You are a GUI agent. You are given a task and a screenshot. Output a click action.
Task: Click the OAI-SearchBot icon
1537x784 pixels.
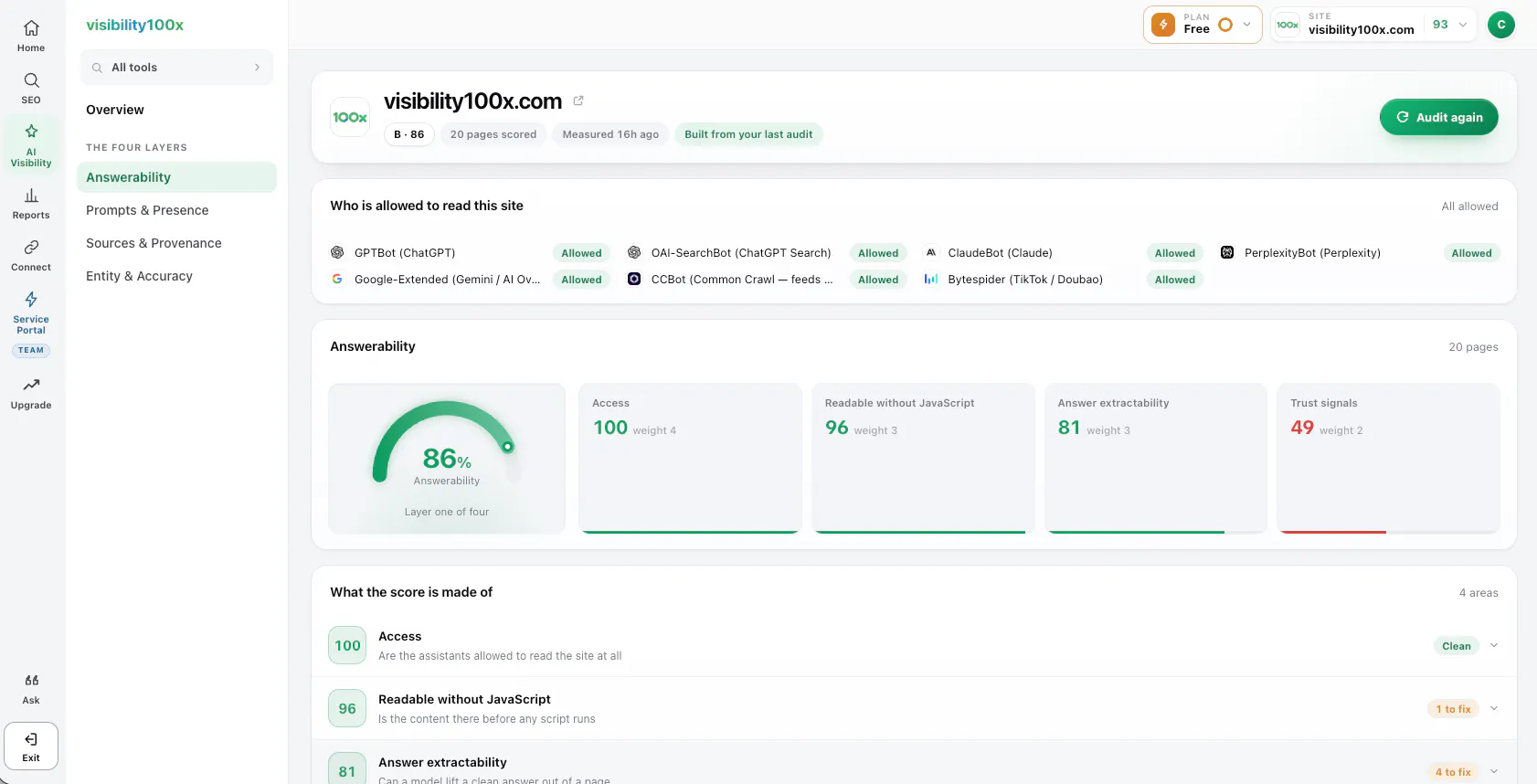click(634, 252)
